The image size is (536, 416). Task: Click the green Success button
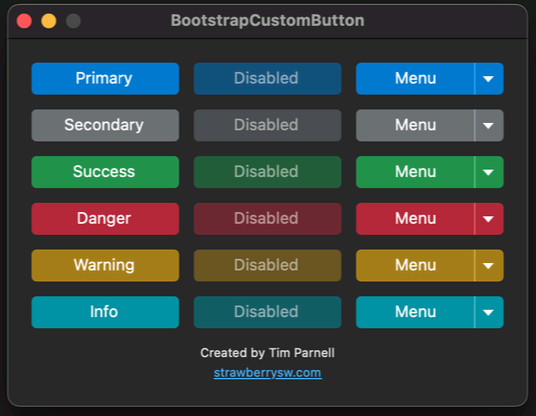[105, 172]
